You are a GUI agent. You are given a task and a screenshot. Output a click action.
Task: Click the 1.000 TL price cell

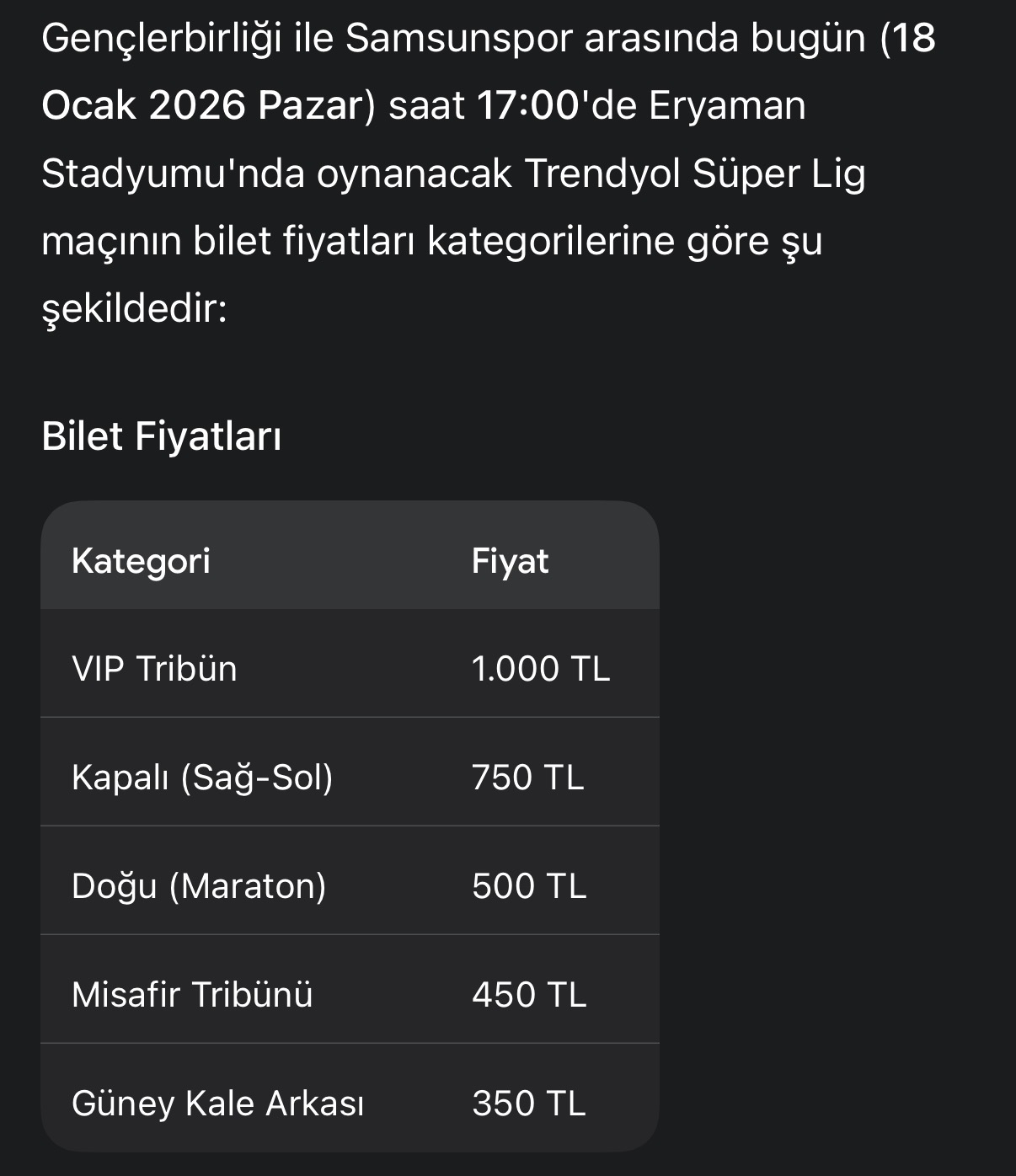540,669
